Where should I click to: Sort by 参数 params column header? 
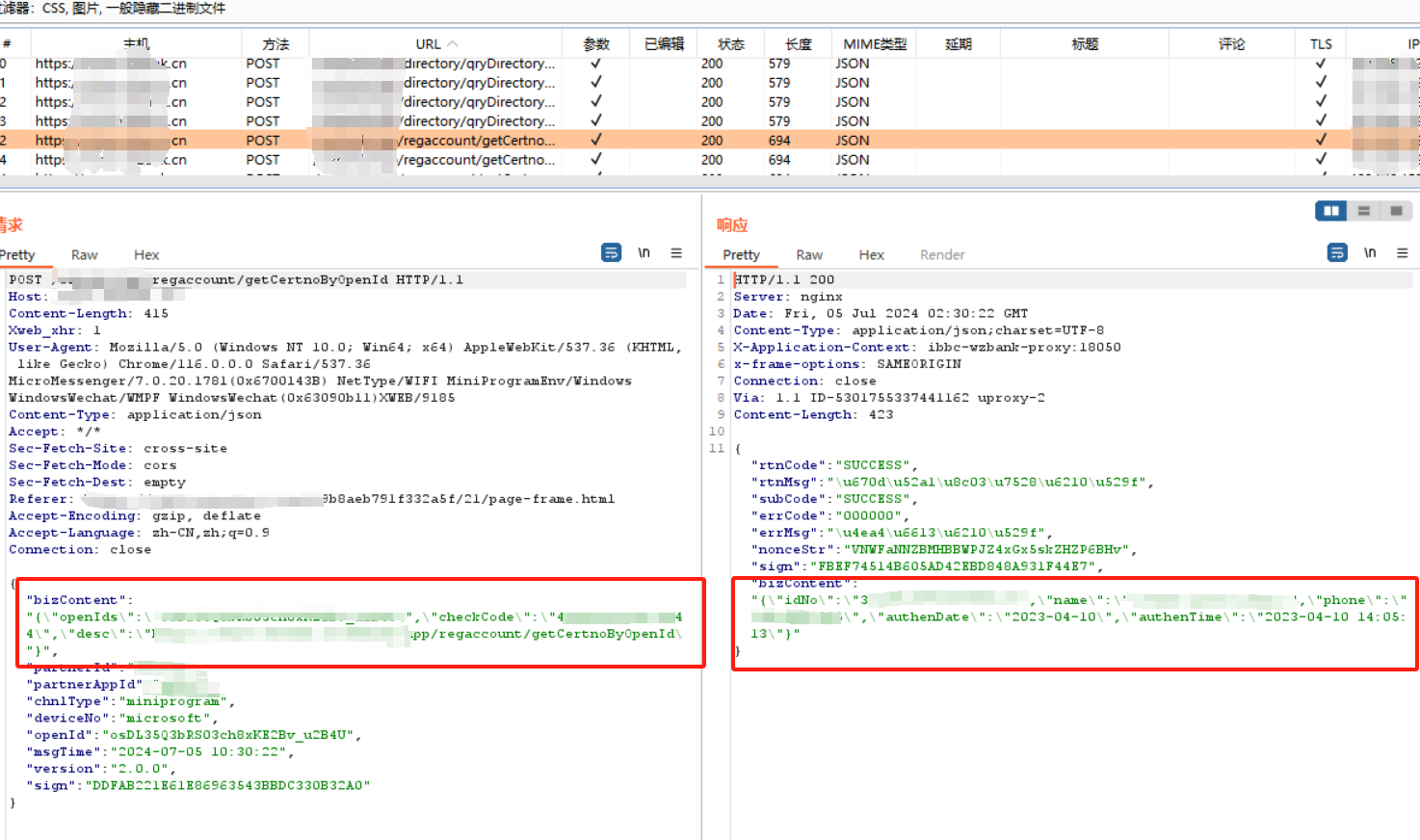pos(596,44)
